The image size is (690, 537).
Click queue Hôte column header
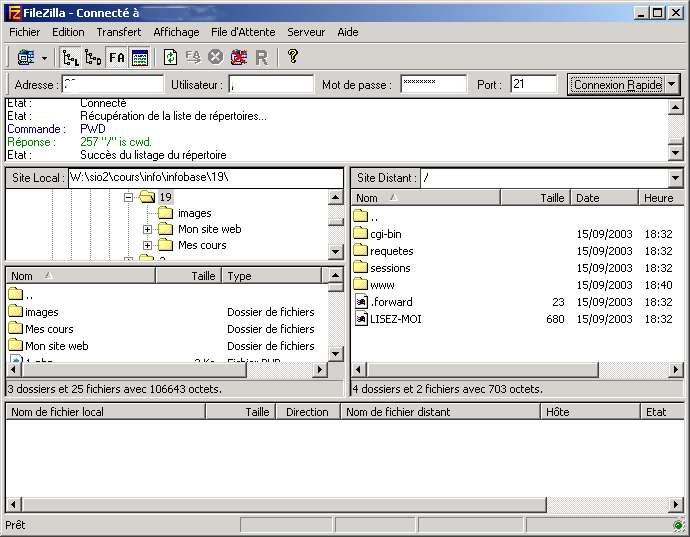(590, 412)
